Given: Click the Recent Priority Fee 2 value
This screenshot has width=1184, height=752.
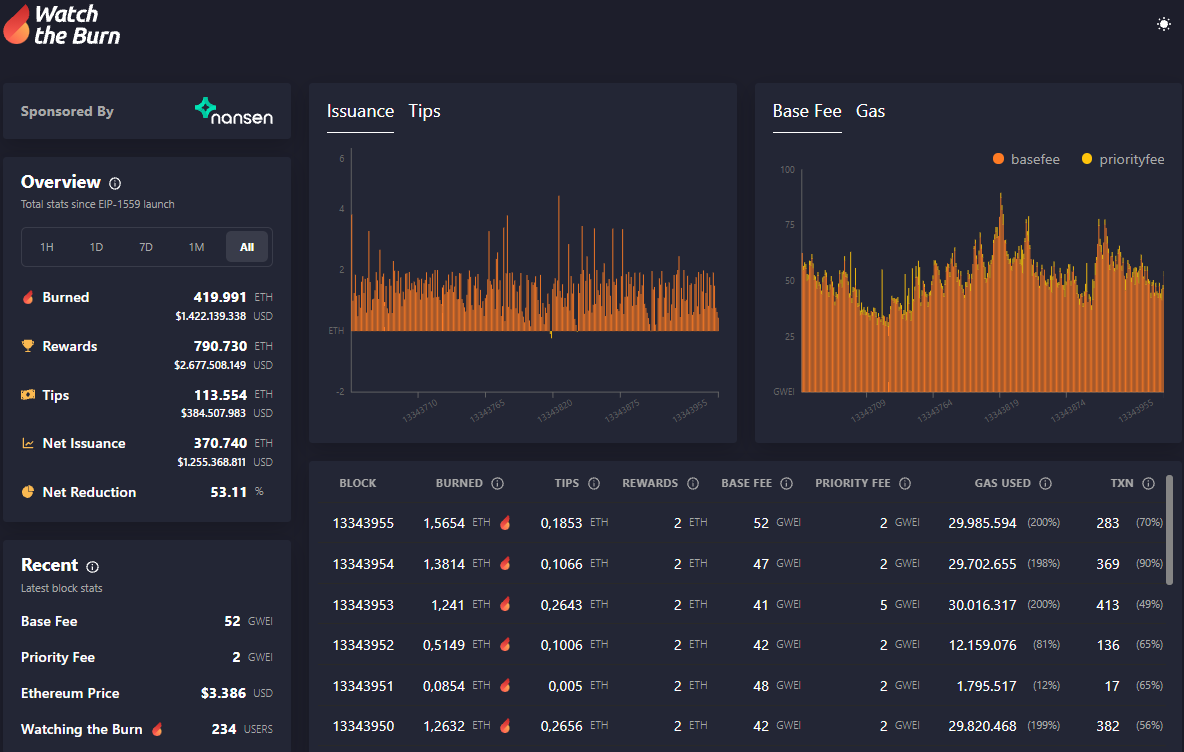Looking at the screenshot, I should point(236,658).
